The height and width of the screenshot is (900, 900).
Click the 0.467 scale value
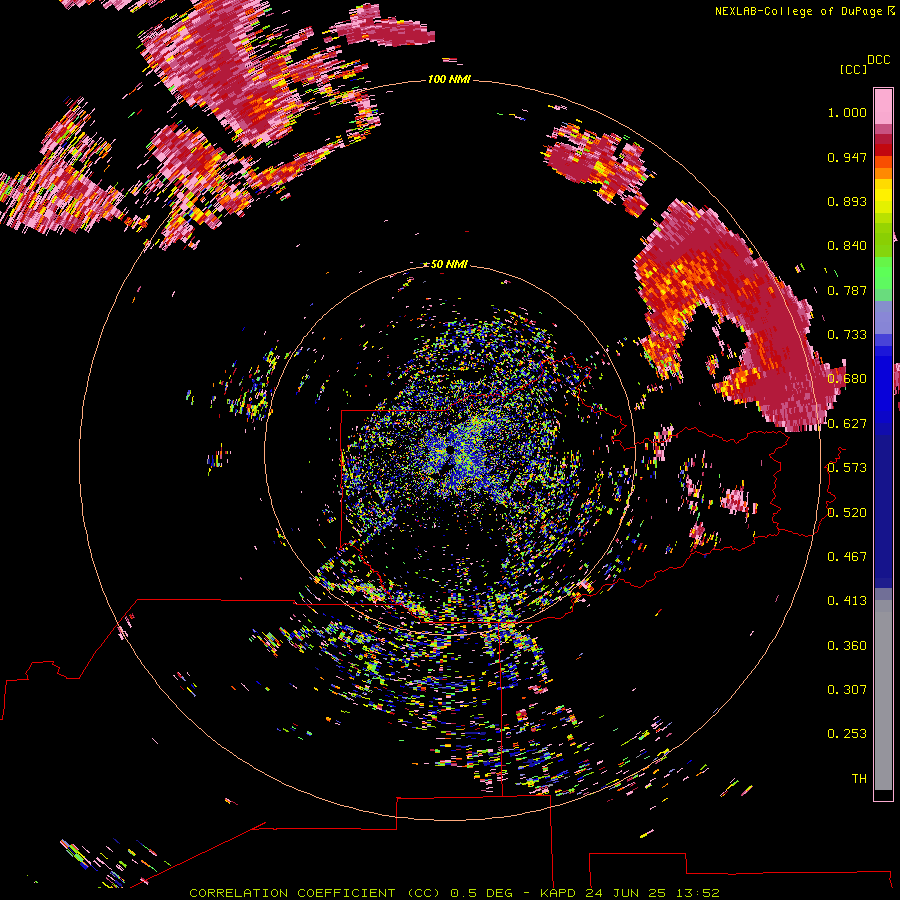click(847, 557)
